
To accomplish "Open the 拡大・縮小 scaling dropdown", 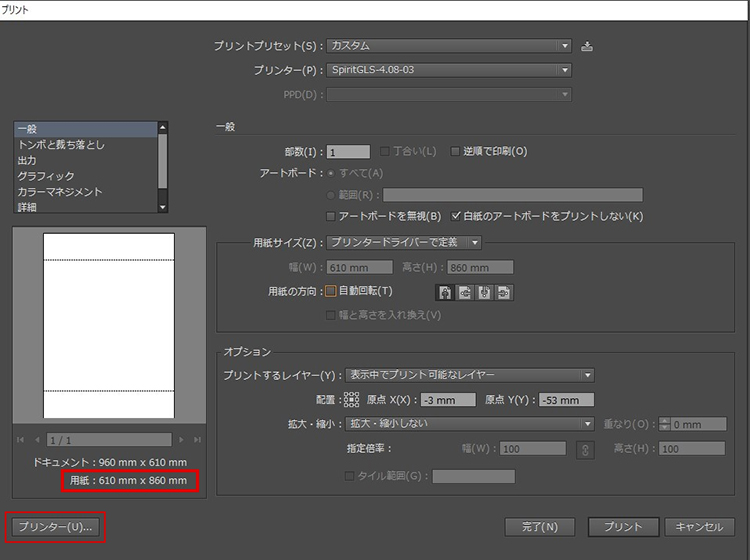I will click(470, 424).
